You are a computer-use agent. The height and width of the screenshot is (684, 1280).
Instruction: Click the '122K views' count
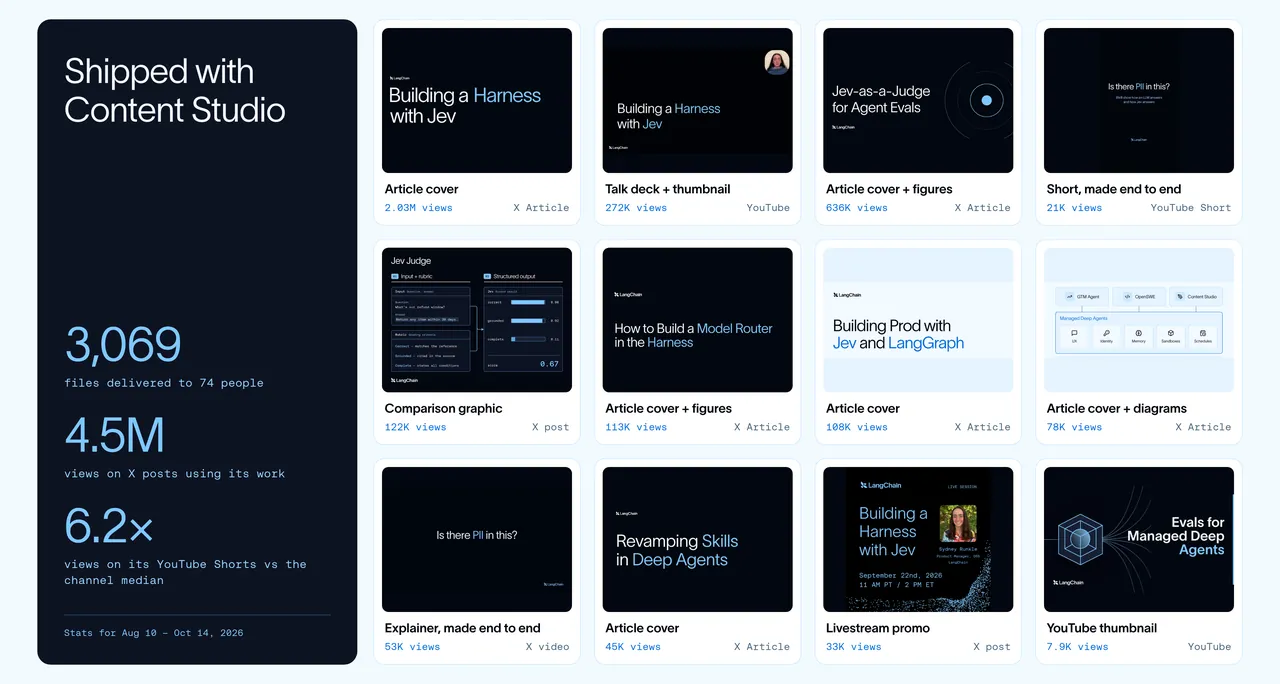click(x=416, y=427)
